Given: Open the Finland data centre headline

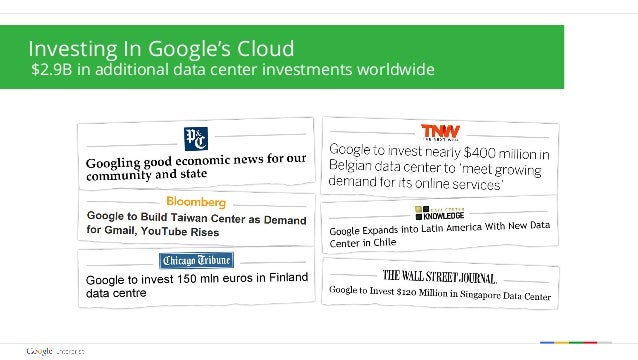Looking at the screenshot, I should [x=197, y=285].
